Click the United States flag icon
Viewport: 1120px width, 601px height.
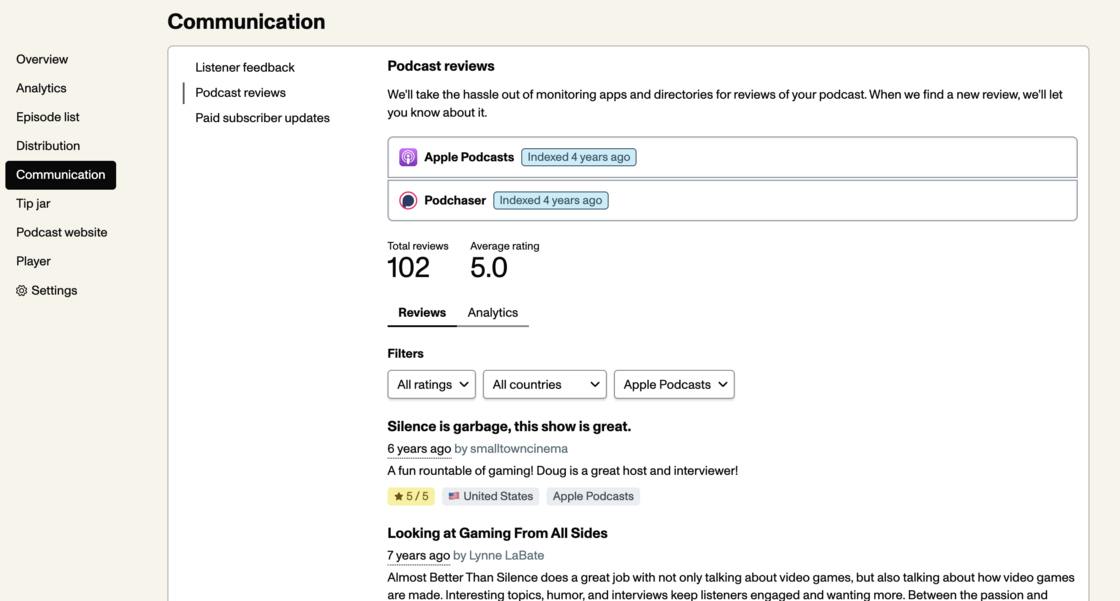[454, 496]
